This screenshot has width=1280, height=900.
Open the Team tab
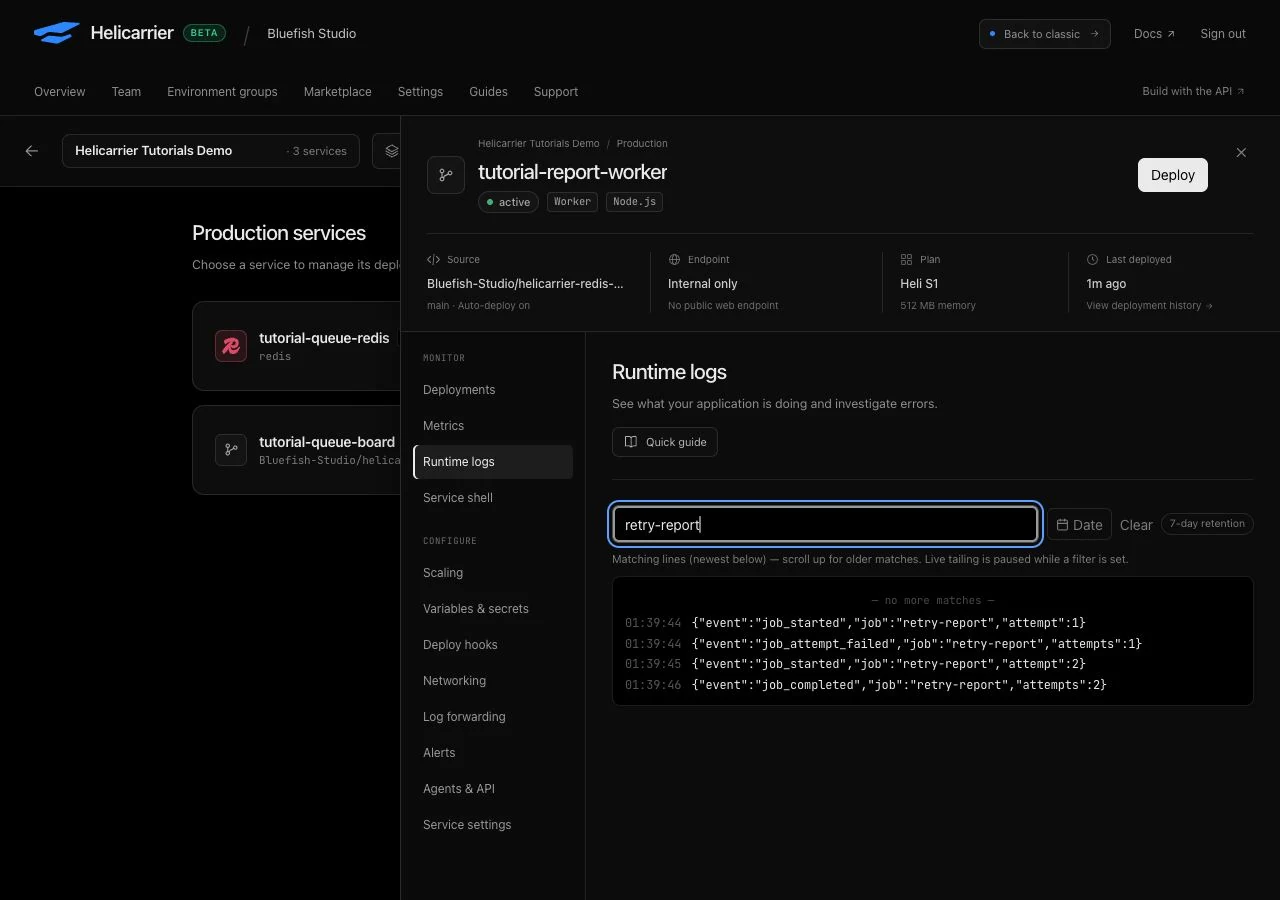126,92
